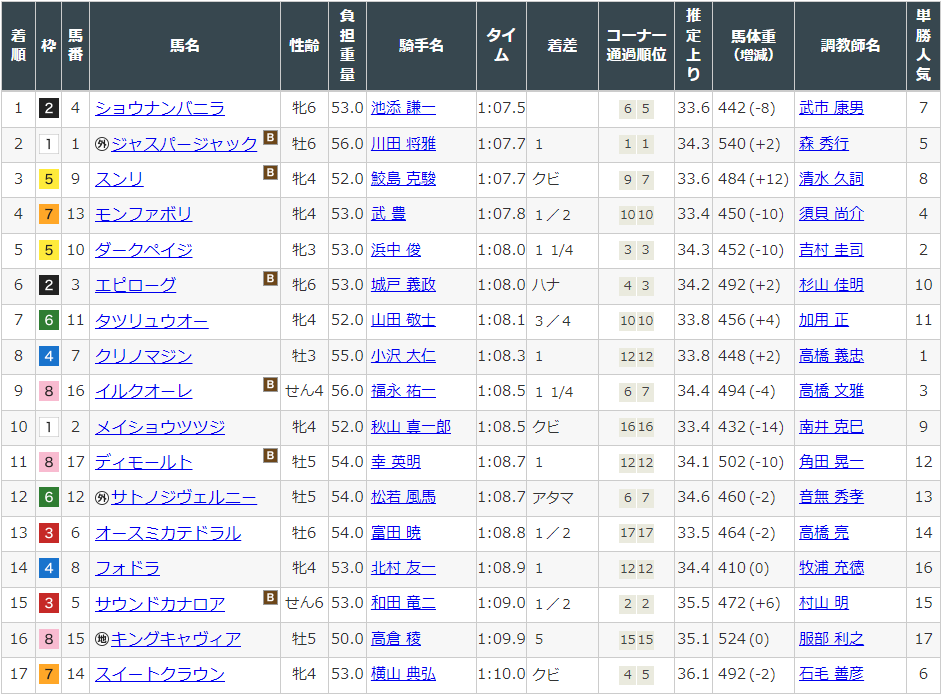The image size is (943, 695).
Task: Open horse link ダークペイジ
Action: (144, 250)
